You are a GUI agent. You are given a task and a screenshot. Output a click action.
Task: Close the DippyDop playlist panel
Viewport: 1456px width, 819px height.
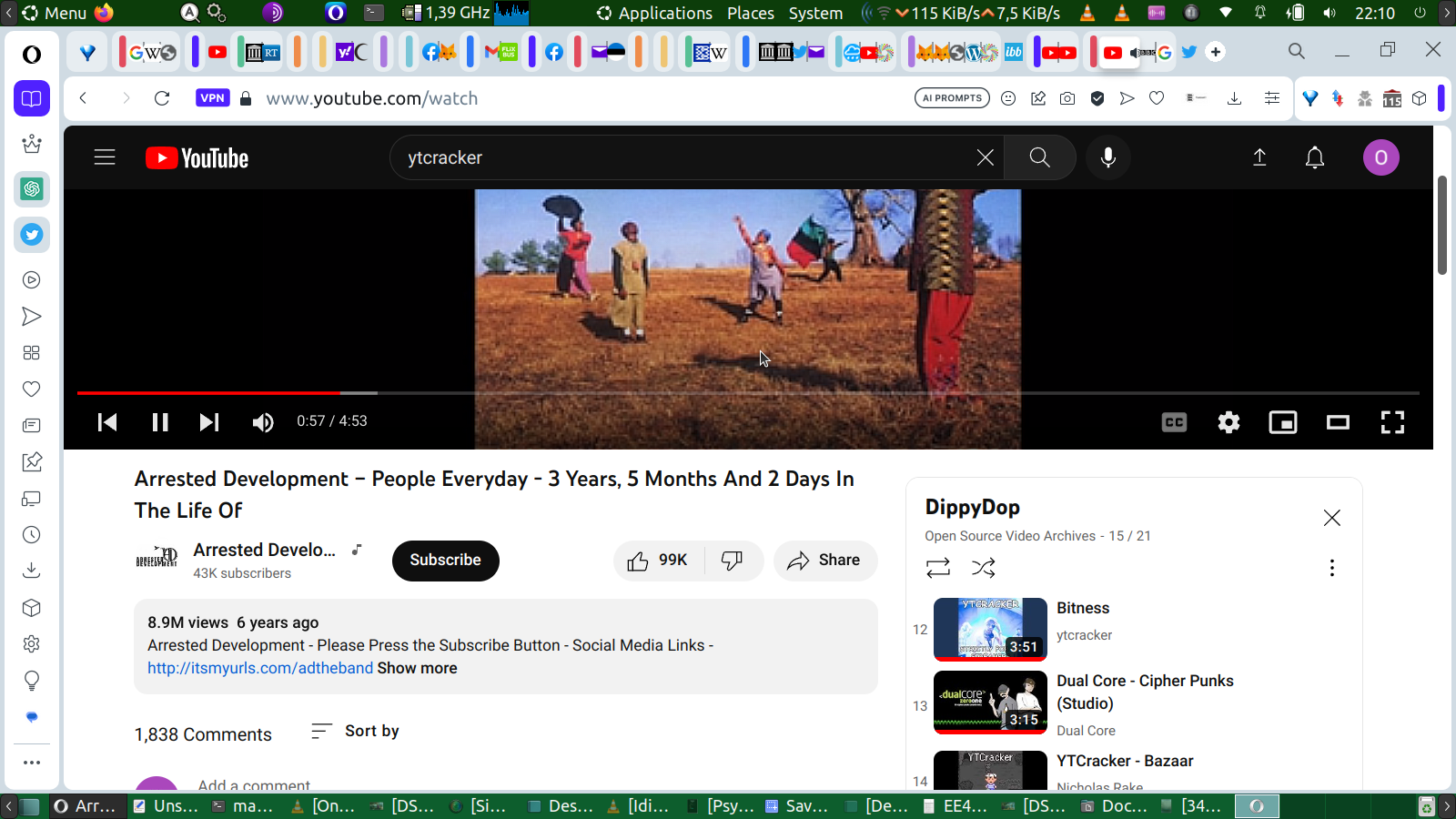tap(1332, 518)
